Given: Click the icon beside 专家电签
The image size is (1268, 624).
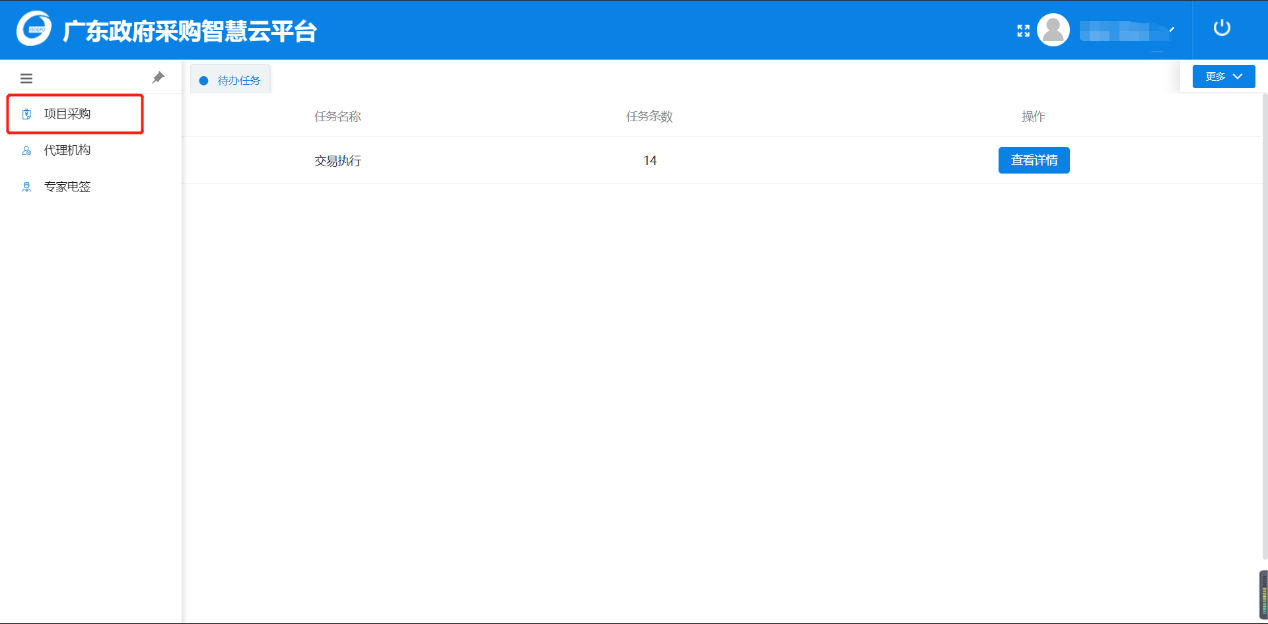Looking at the screenshot, I should click(x=27, y=187).
